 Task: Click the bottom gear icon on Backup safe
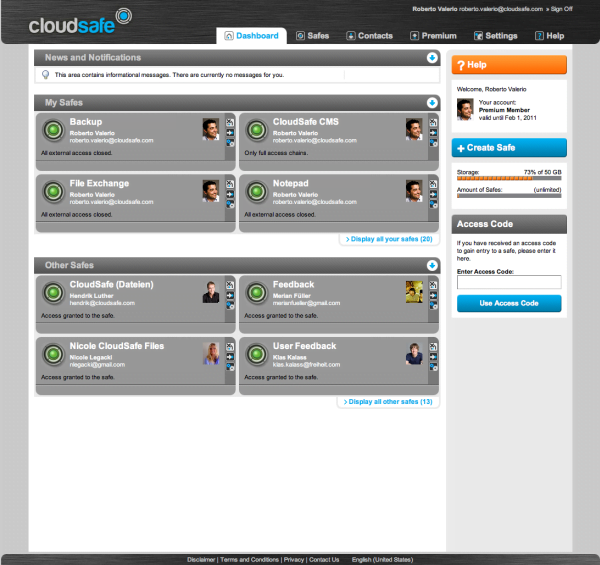tap(230, 143)
